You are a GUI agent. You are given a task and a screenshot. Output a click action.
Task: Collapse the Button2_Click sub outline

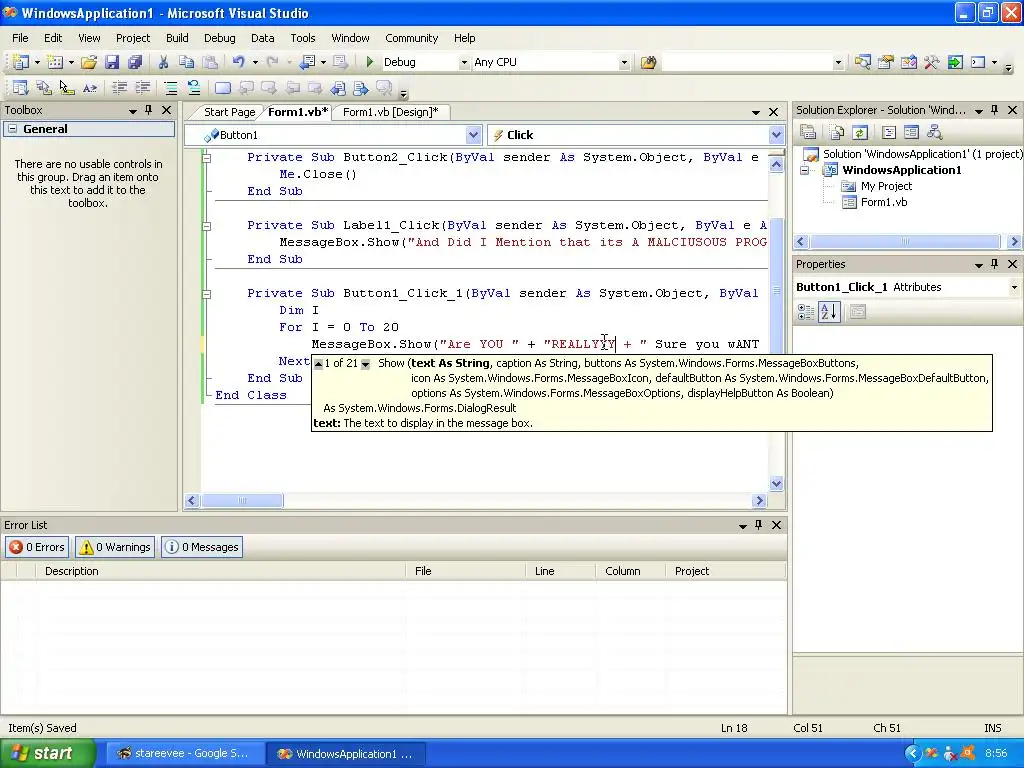tap(206, 158)
